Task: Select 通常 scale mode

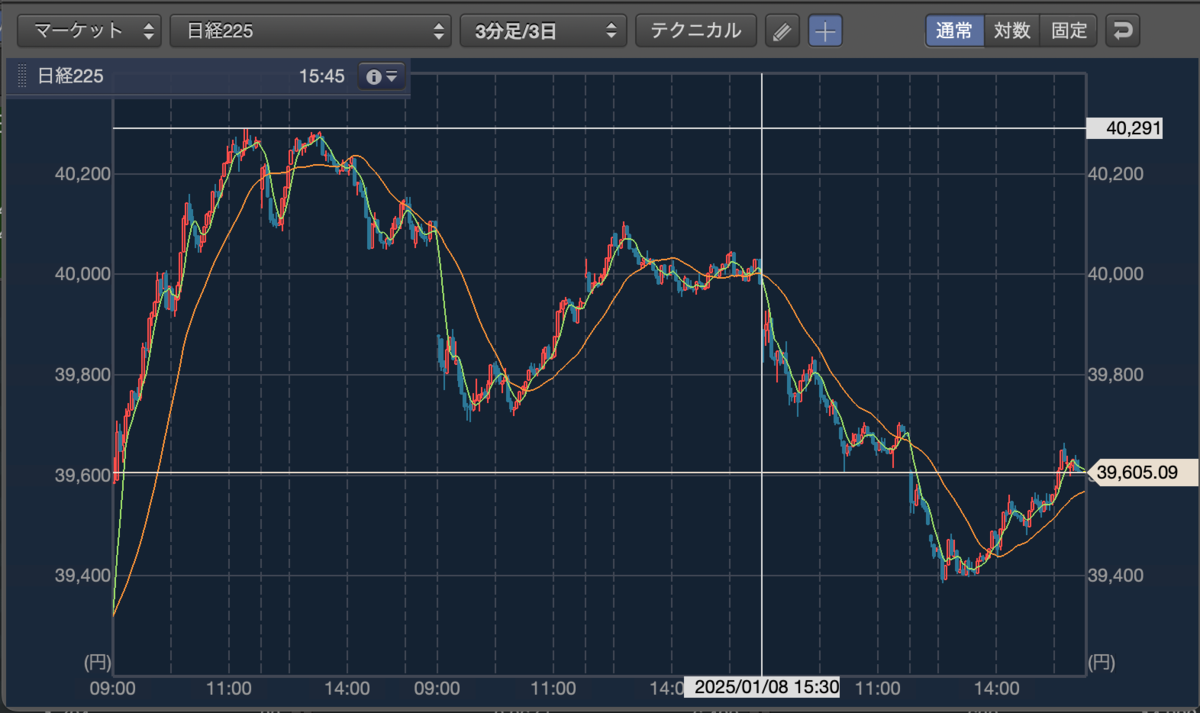Action: [x=954, y=30]
